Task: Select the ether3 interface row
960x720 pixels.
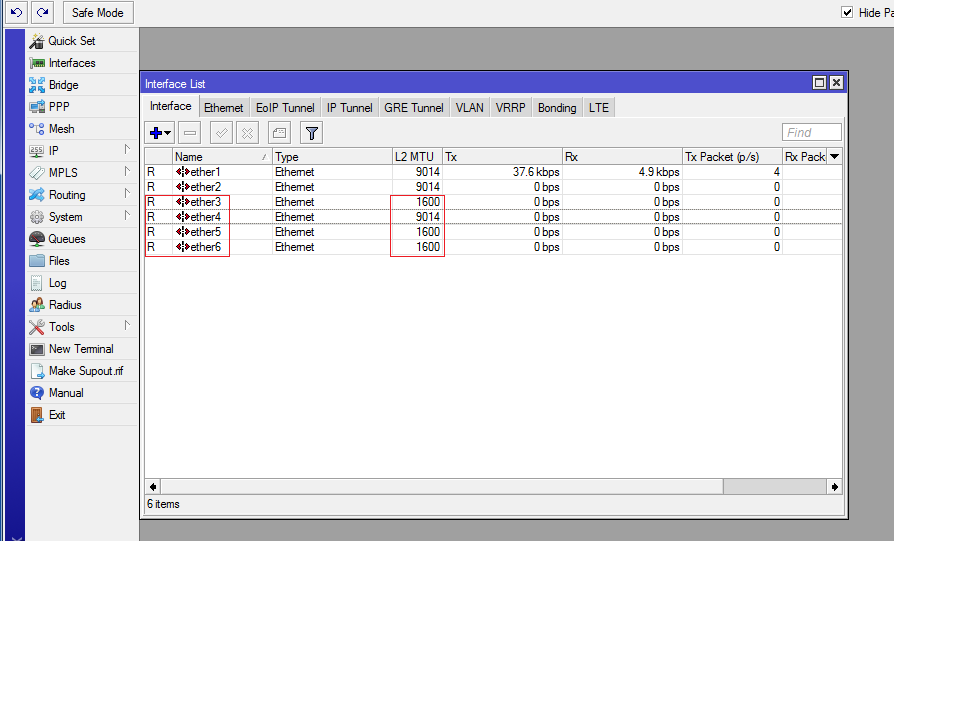Action: 493,202
